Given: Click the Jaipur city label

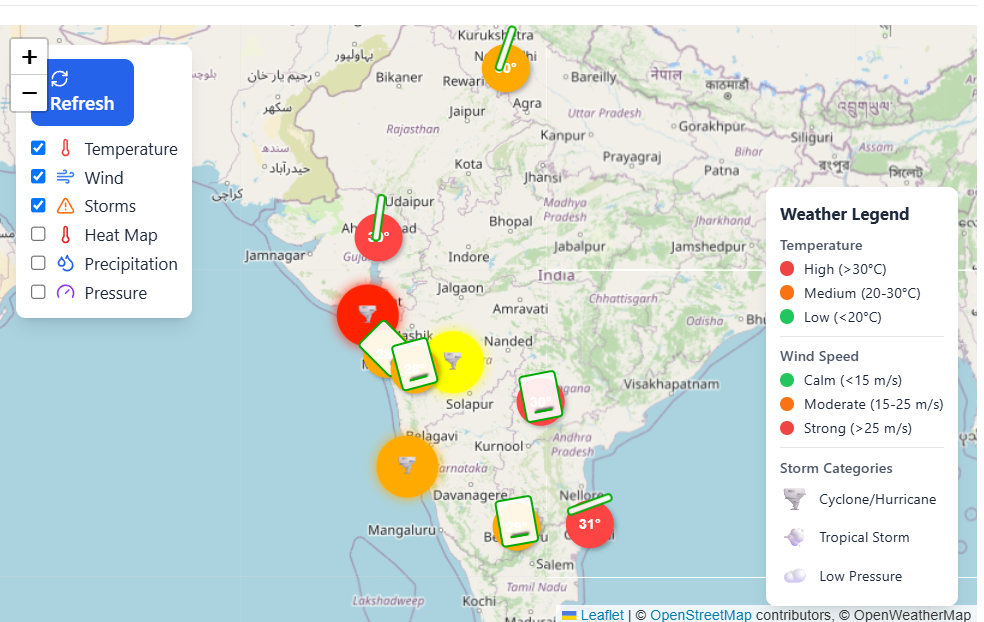Looking at the screenshot, I should pyautogui.click(x=467, y=112).
